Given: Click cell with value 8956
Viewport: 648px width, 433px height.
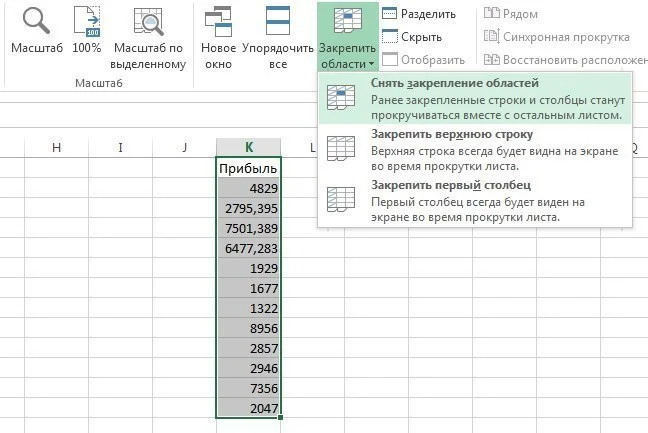Looking at the screenshot, I should point(249,327).
